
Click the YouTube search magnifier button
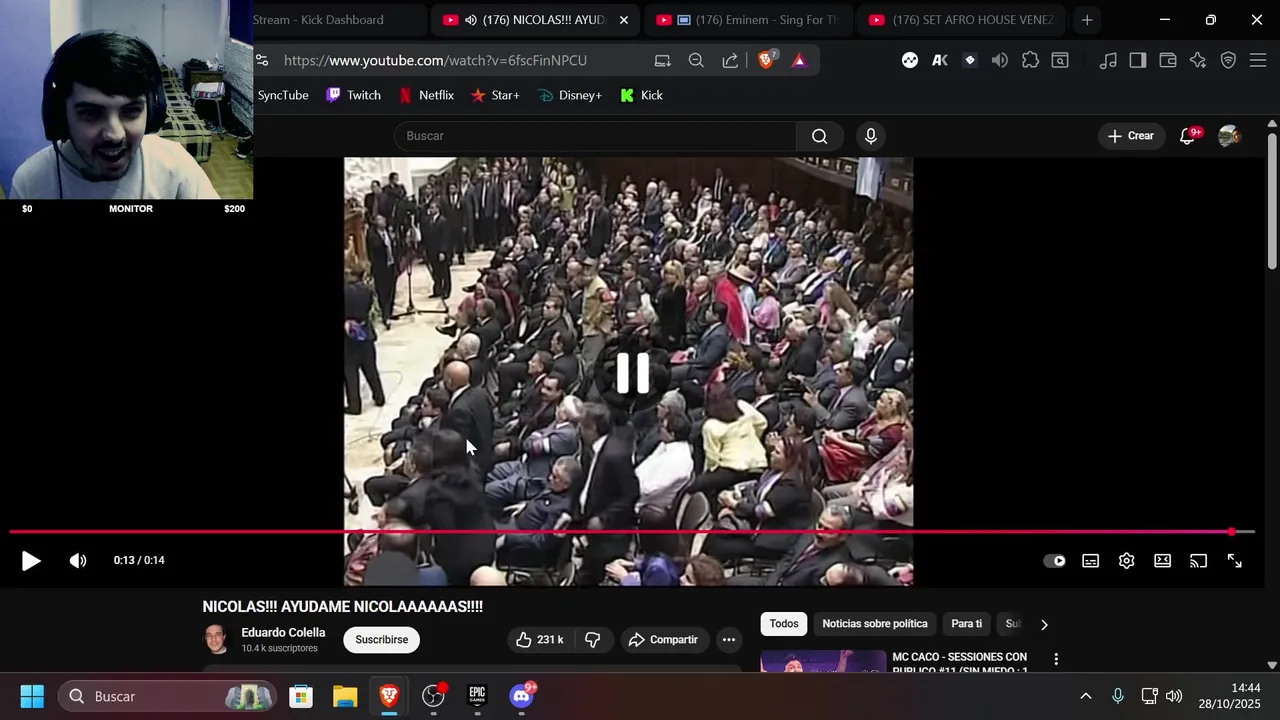point(820,136)
